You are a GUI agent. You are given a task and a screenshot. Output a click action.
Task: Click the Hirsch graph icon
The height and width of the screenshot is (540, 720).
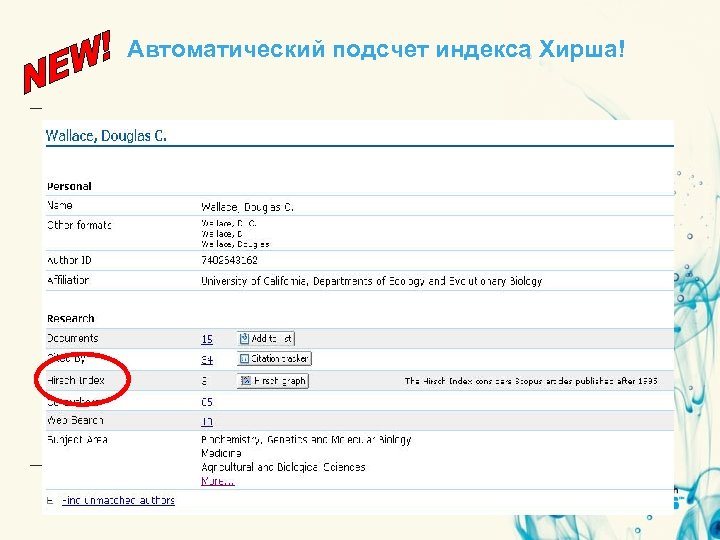tap(246, 381)
